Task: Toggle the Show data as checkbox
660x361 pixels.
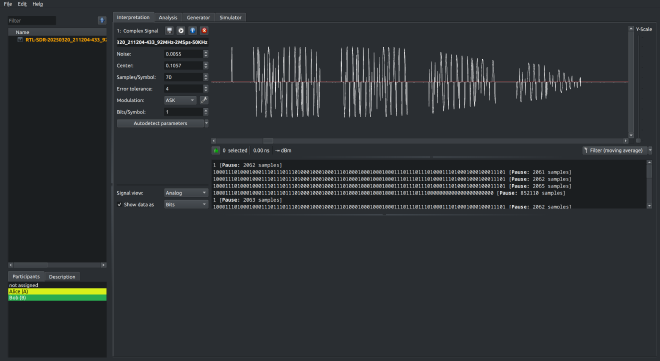Action: click(120, 204)
